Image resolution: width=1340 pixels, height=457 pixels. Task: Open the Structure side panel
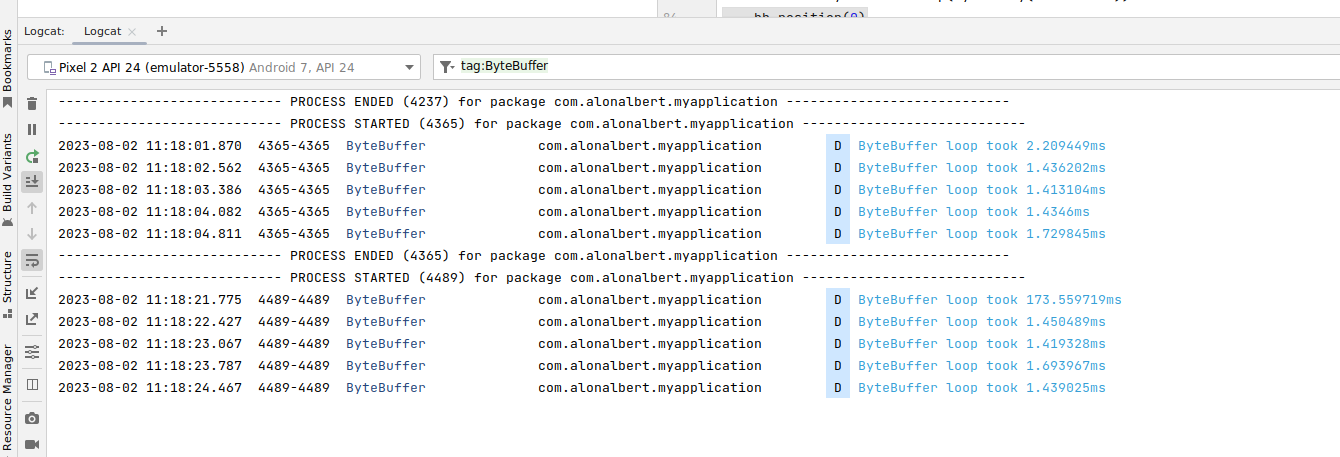click(8, 282)
